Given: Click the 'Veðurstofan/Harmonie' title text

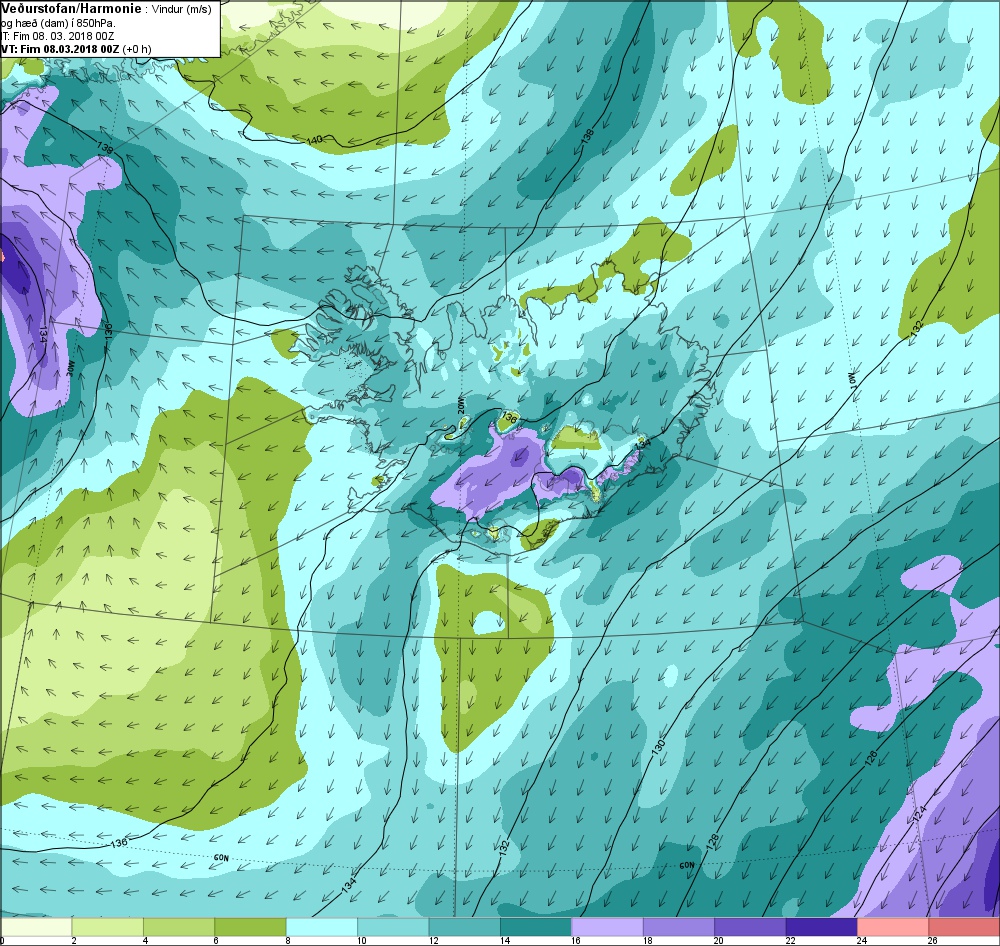Looking at the screenshot, I should (x=71, y=9).
